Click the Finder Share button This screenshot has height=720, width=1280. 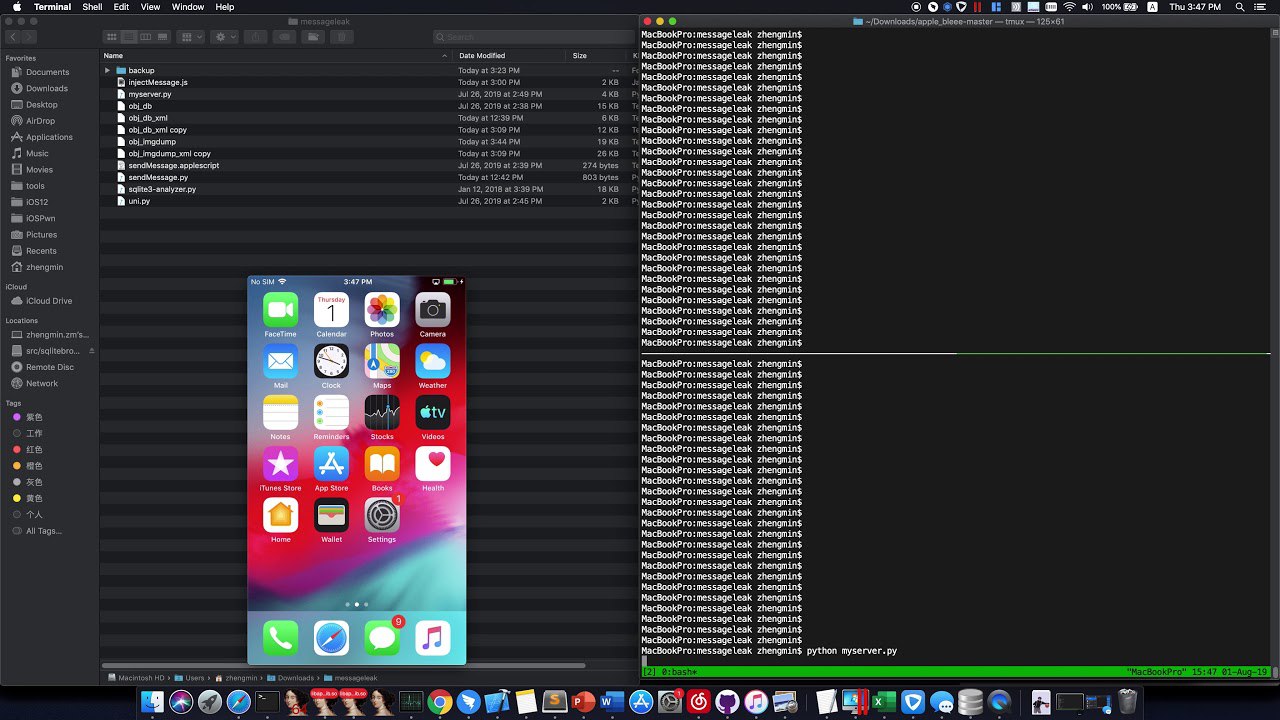click(255, 37)
